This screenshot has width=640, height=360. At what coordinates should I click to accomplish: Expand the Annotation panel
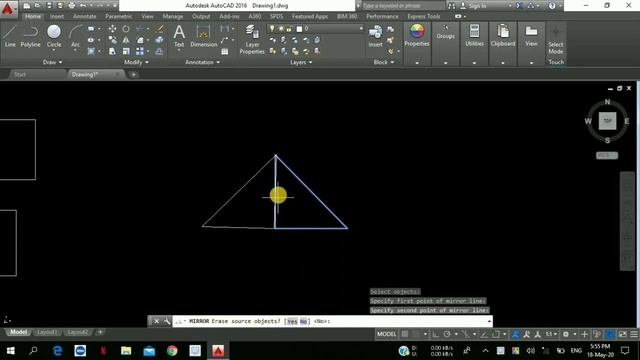pos(202,62)
